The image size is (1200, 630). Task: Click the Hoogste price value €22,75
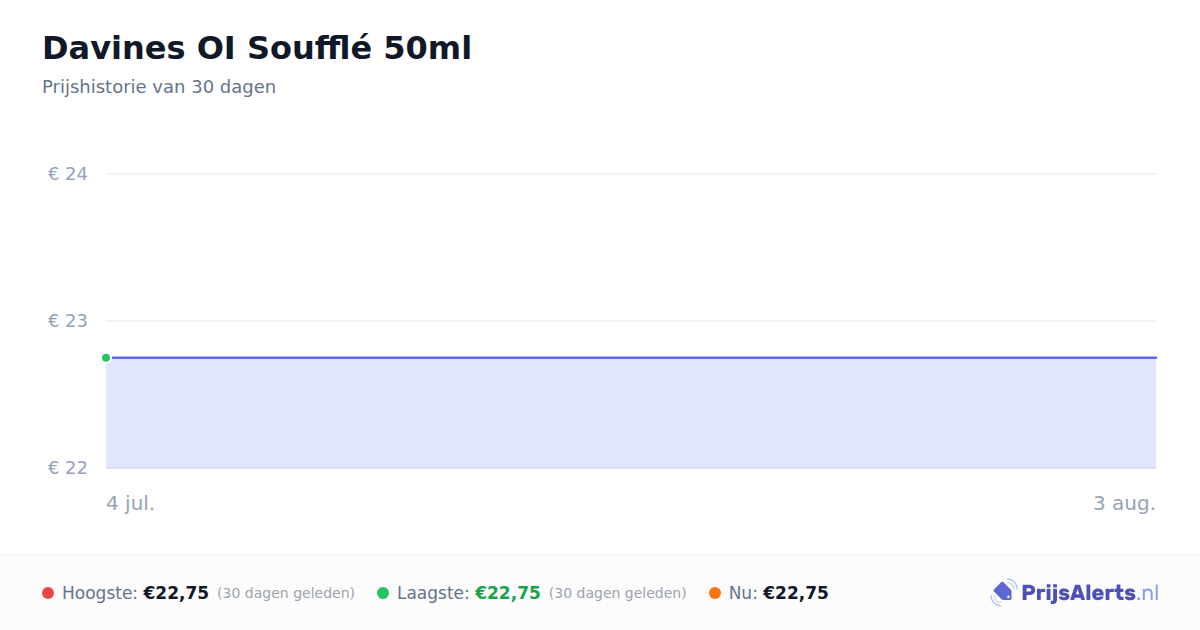point(176,593)
